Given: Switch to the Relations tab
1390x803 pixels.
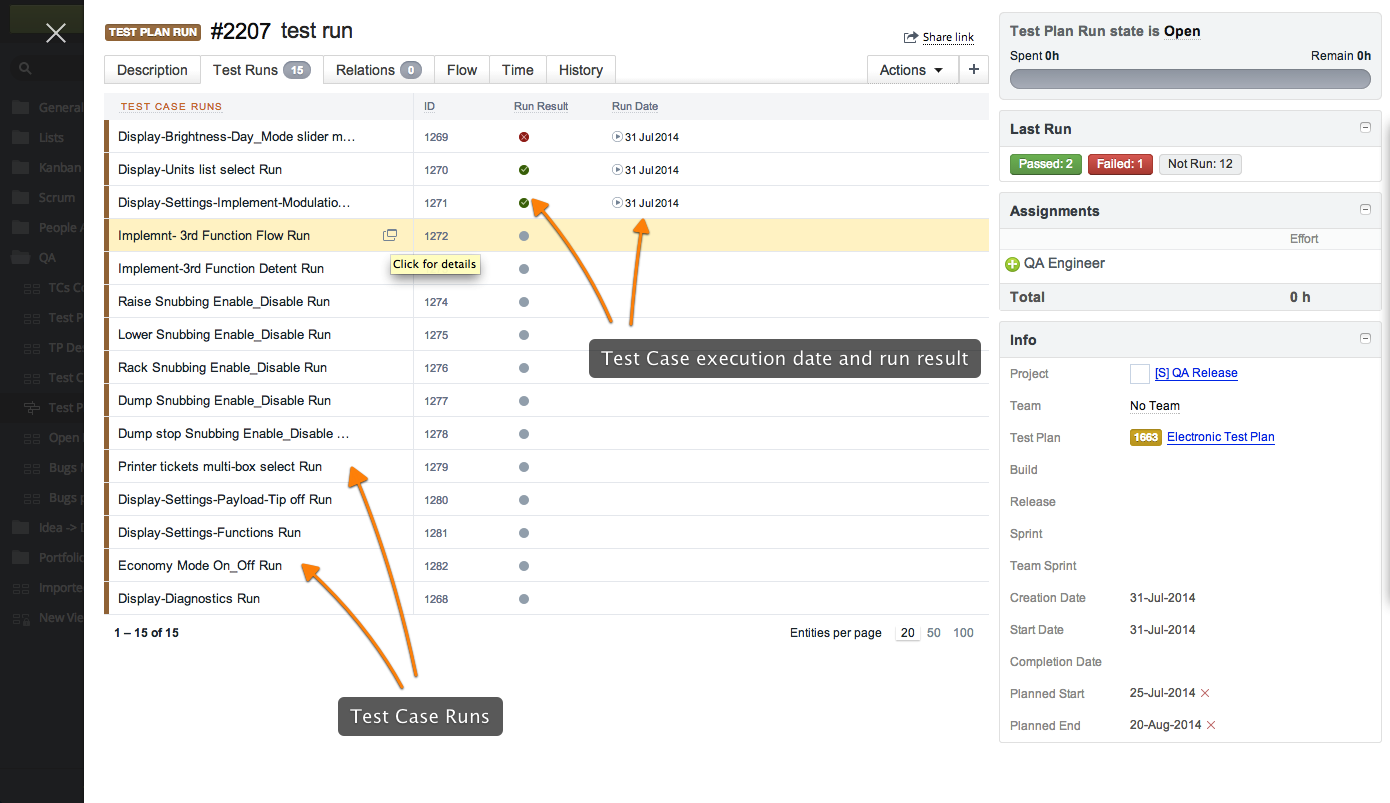Looking at the screenshot, I should [378, 70].
